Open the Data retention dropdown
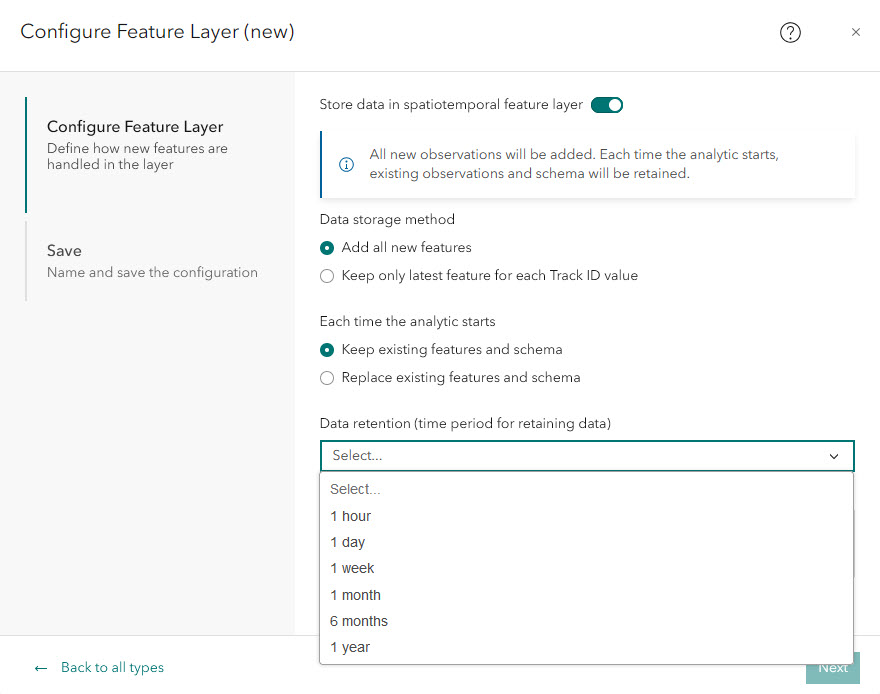The width and height of the screenshot is (880, 694). click(x=587, y=455)
